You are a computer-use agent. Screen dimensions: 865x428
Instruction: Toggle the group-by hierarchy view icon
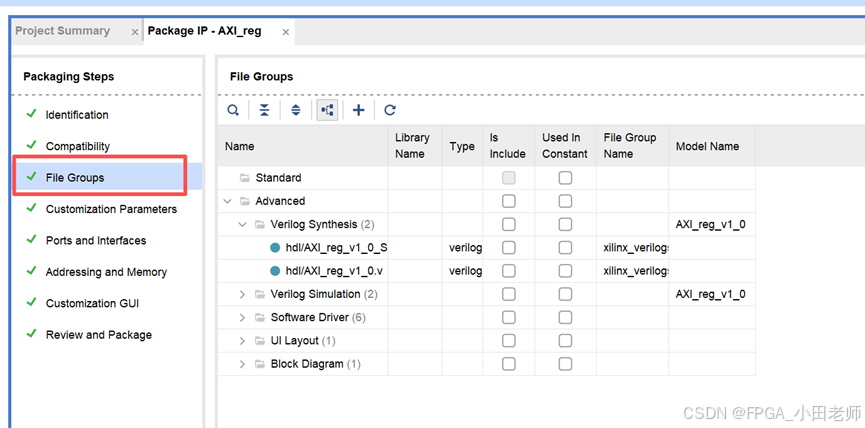tap(327, 110)
